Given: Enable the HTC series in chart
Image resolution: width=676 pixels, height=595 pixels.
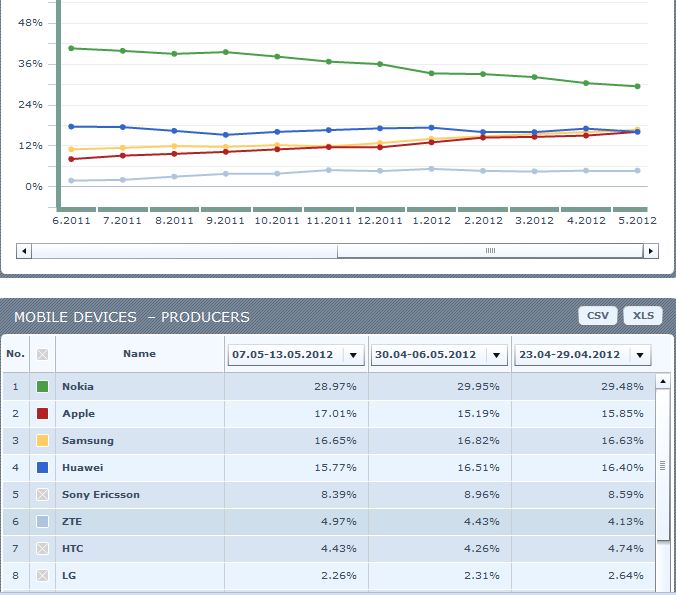Looking at the screenshot, I should [x=42, y=548].
